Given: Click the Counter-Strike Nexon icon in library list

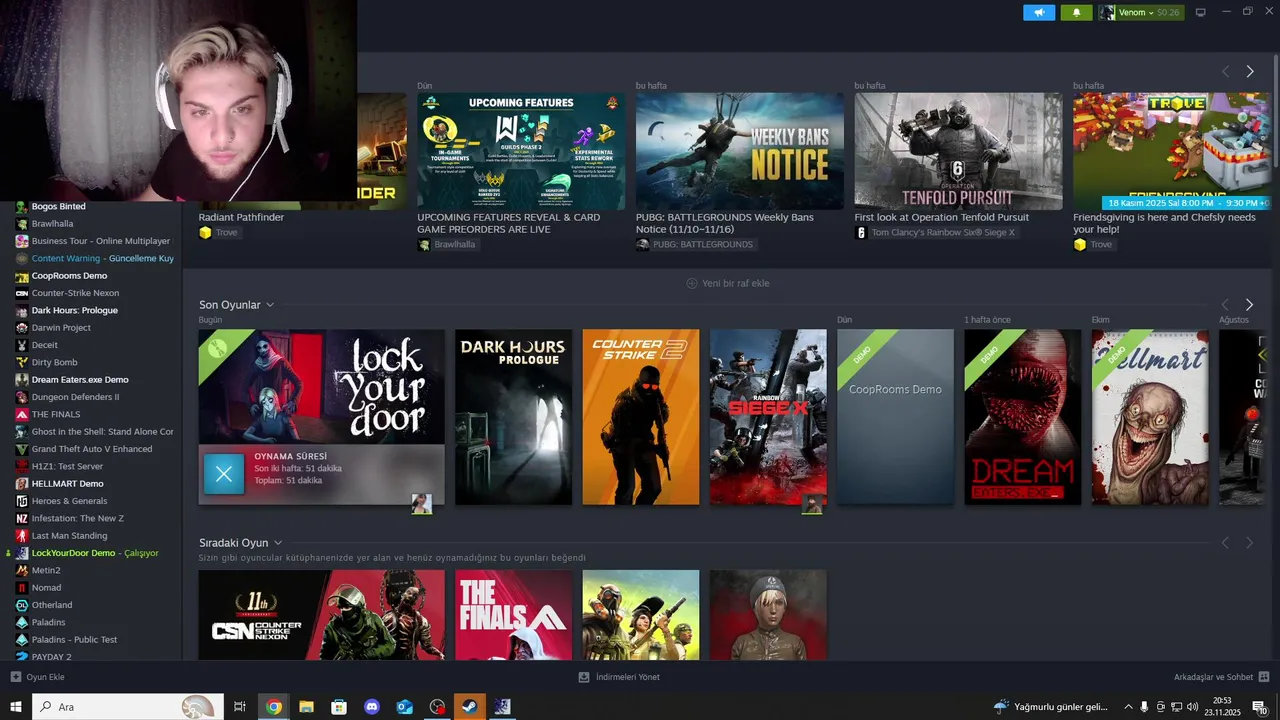Looking at the screenshot, I should (22, 293).
